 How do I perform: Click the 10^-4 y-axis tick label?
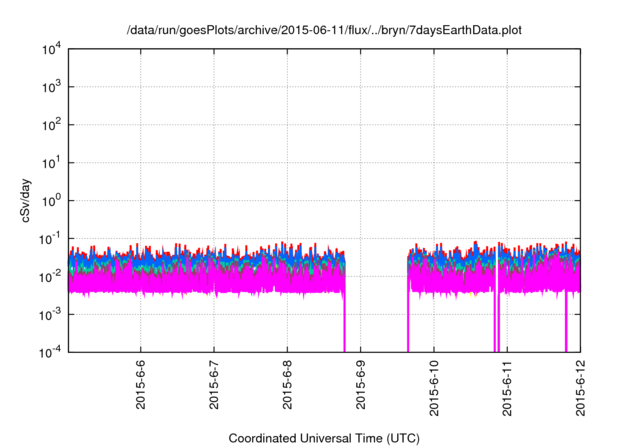point(50,351)
